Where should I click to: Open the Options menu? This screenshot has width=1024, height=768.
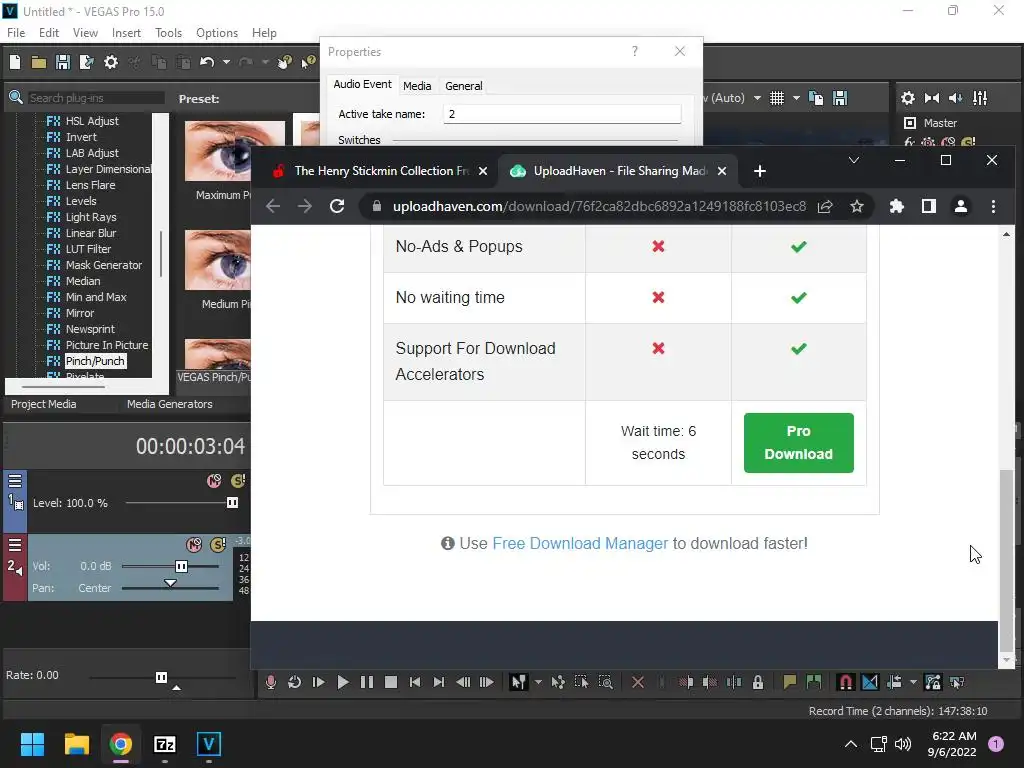coord(217,33)
